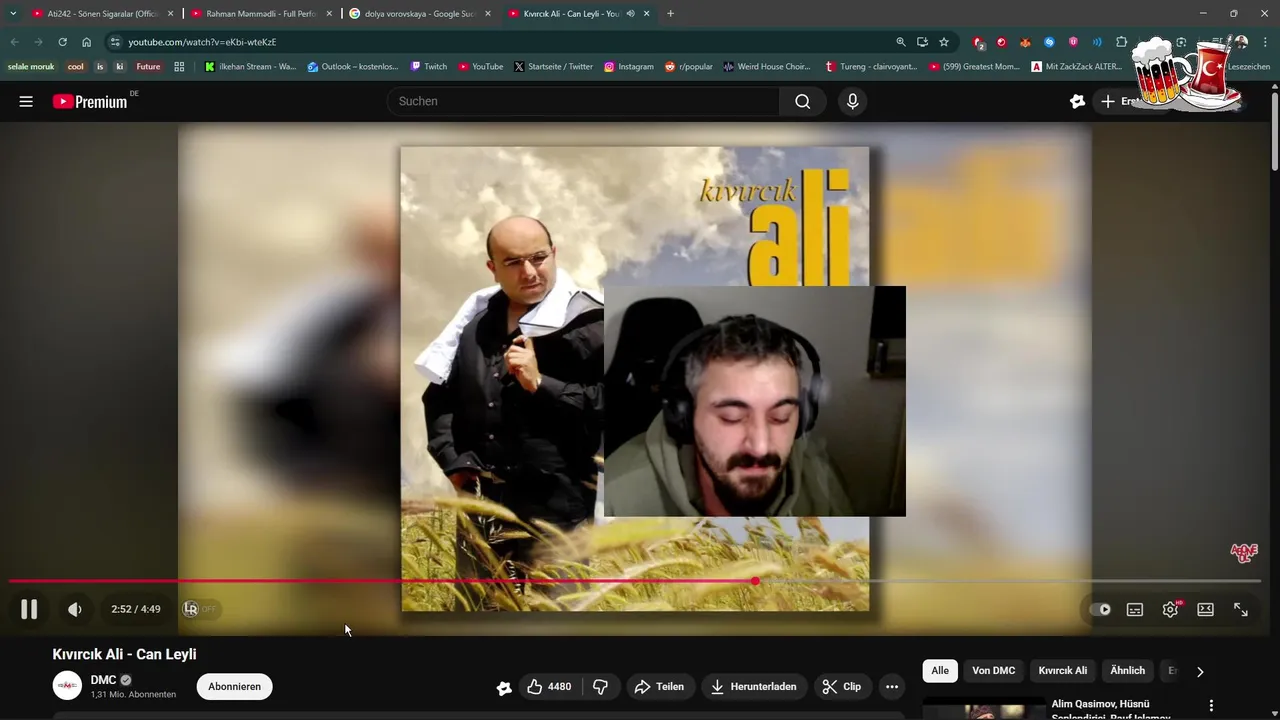
Task: Select the Alle filter chip
Action: tap(940, 670)
